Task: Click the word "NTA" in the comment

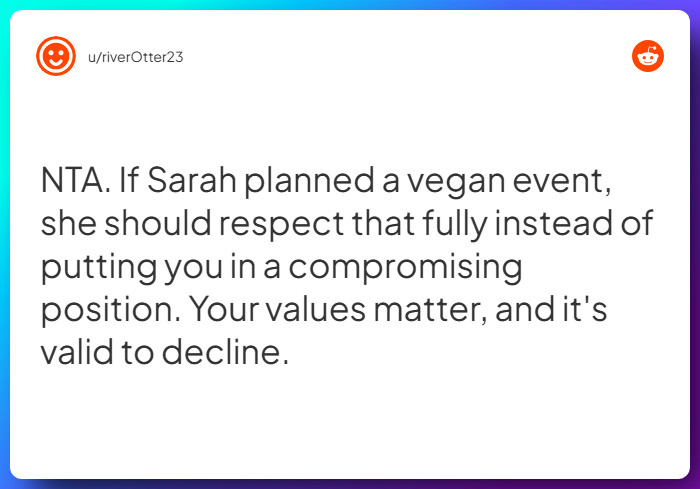Action: pos(71,180)
